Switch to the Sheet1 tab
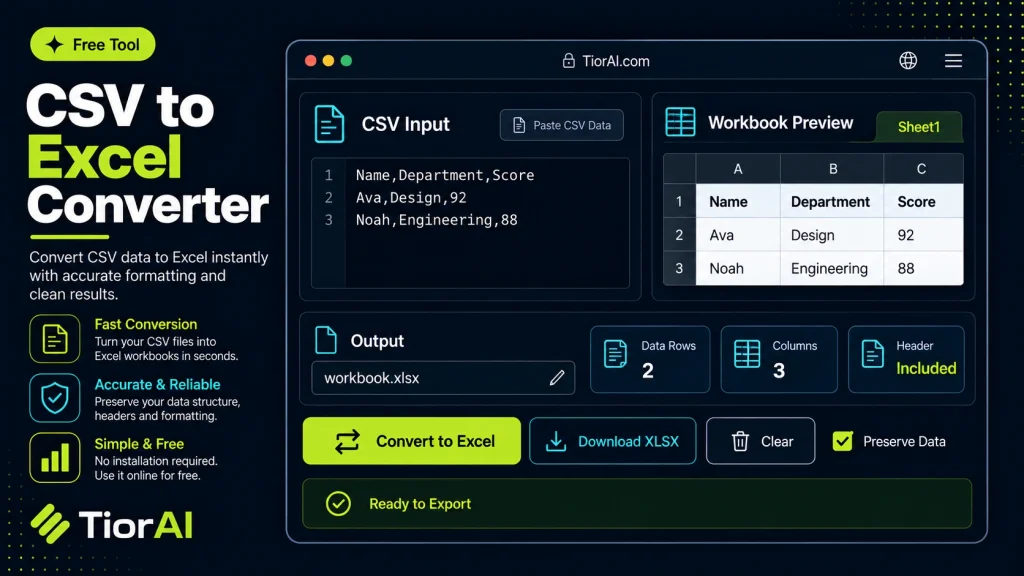Viewport: 1024px width, 576px height. click(918, 127)
